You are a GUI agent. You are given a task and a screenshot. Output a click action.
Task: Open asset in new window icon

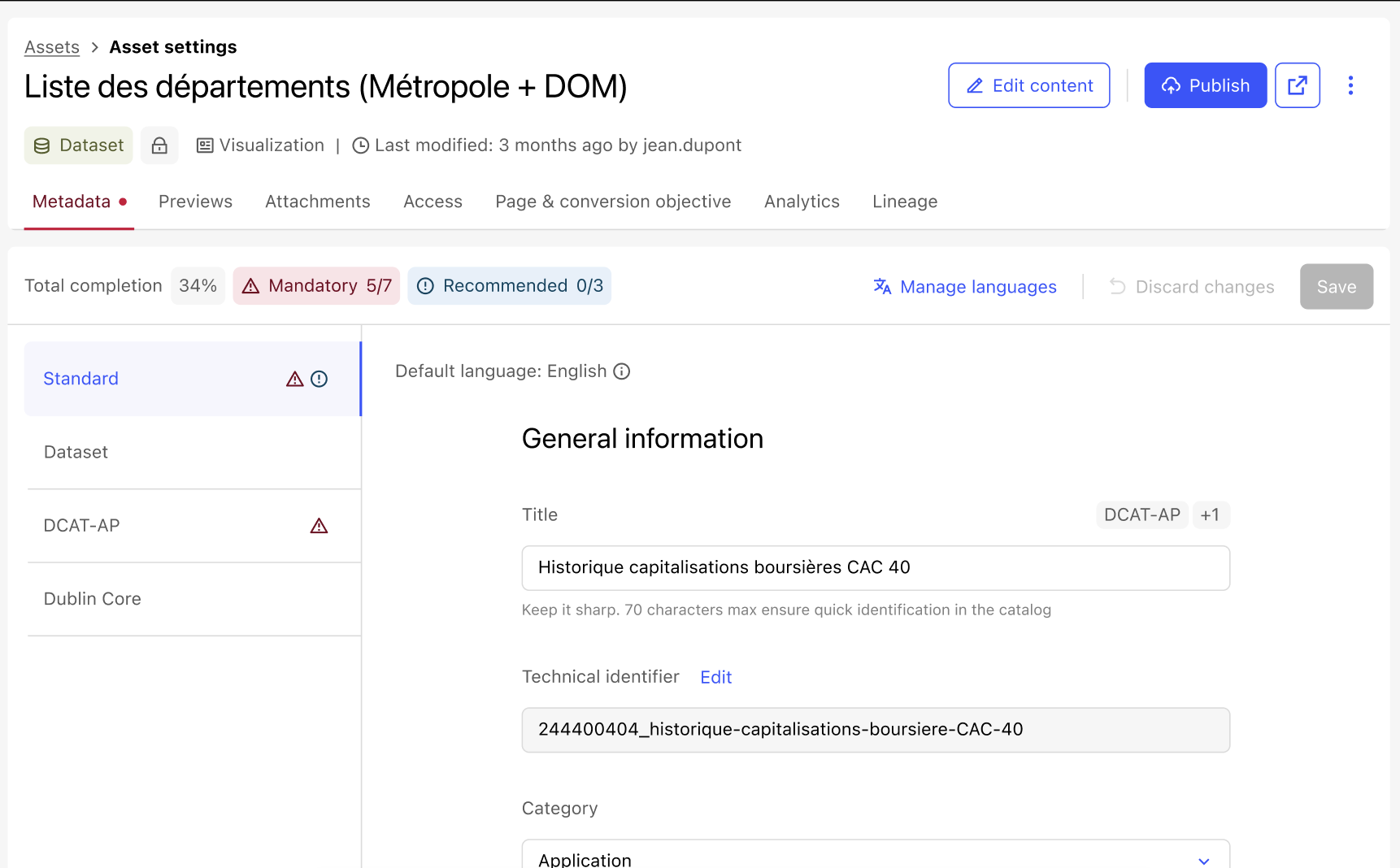click(x=1297, y=85)
